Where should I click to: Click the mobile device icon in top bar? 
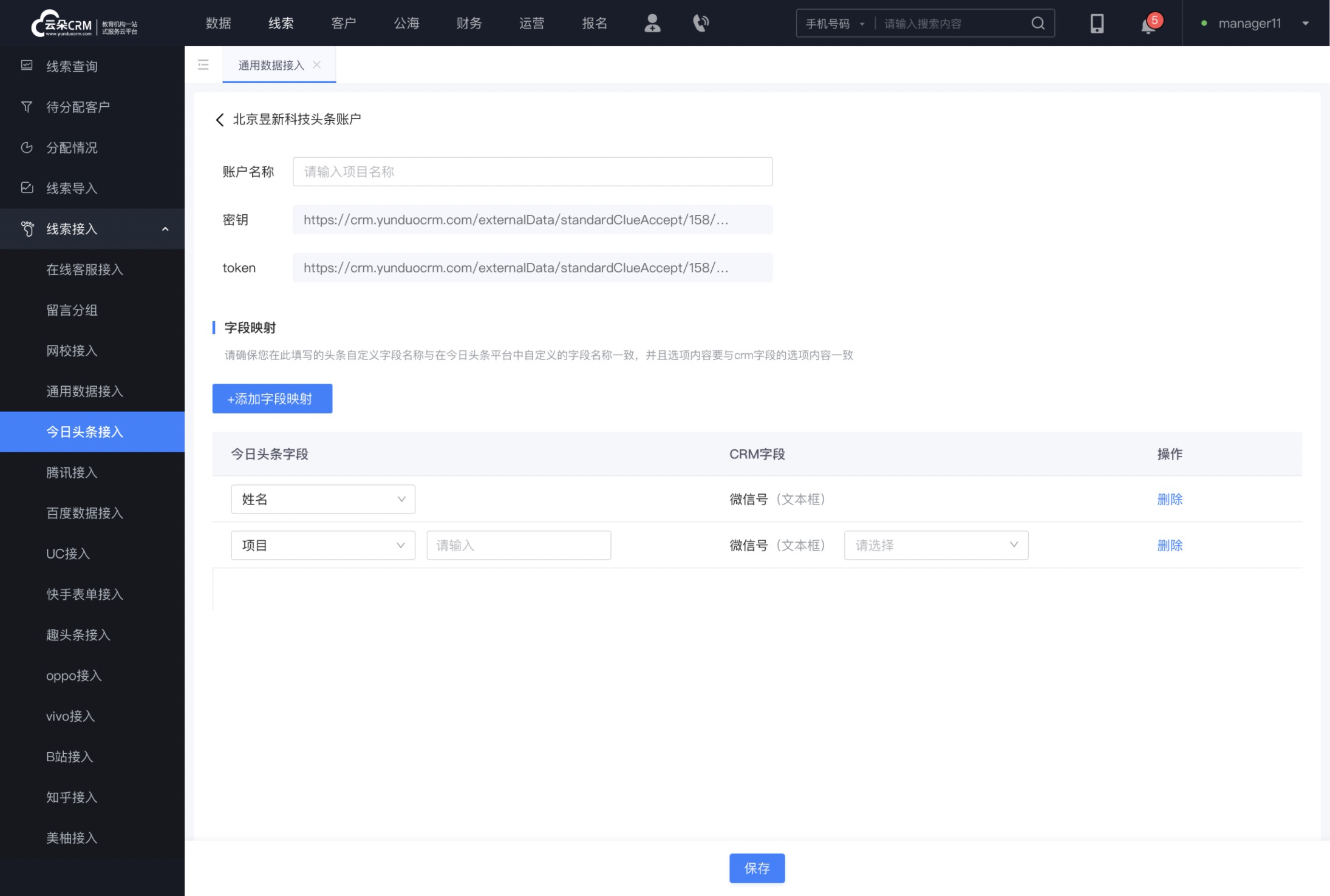[1098, 23]
